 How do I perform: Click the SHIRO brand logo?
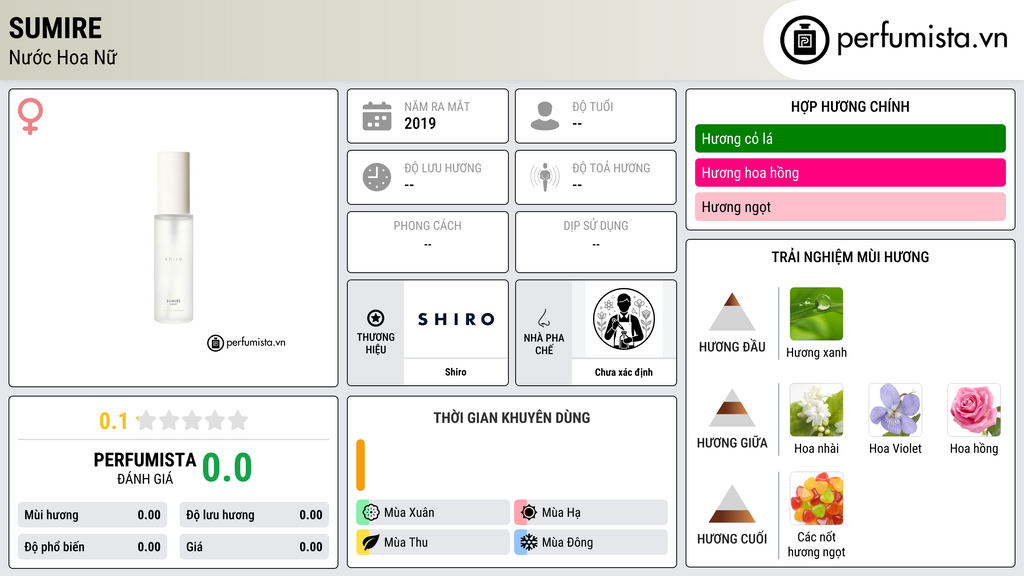pos(456,319)
